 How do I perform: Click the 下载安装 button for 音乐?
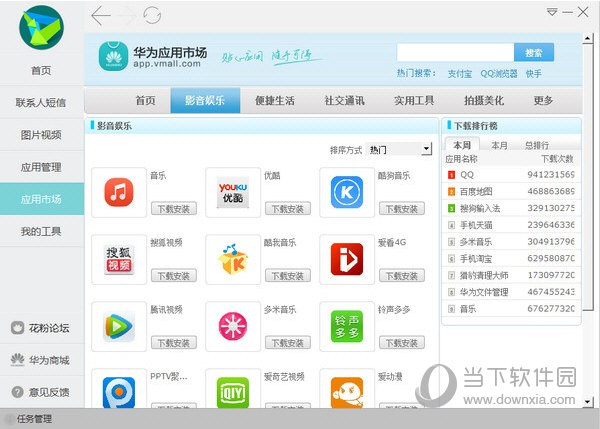(x=174, y=209)
